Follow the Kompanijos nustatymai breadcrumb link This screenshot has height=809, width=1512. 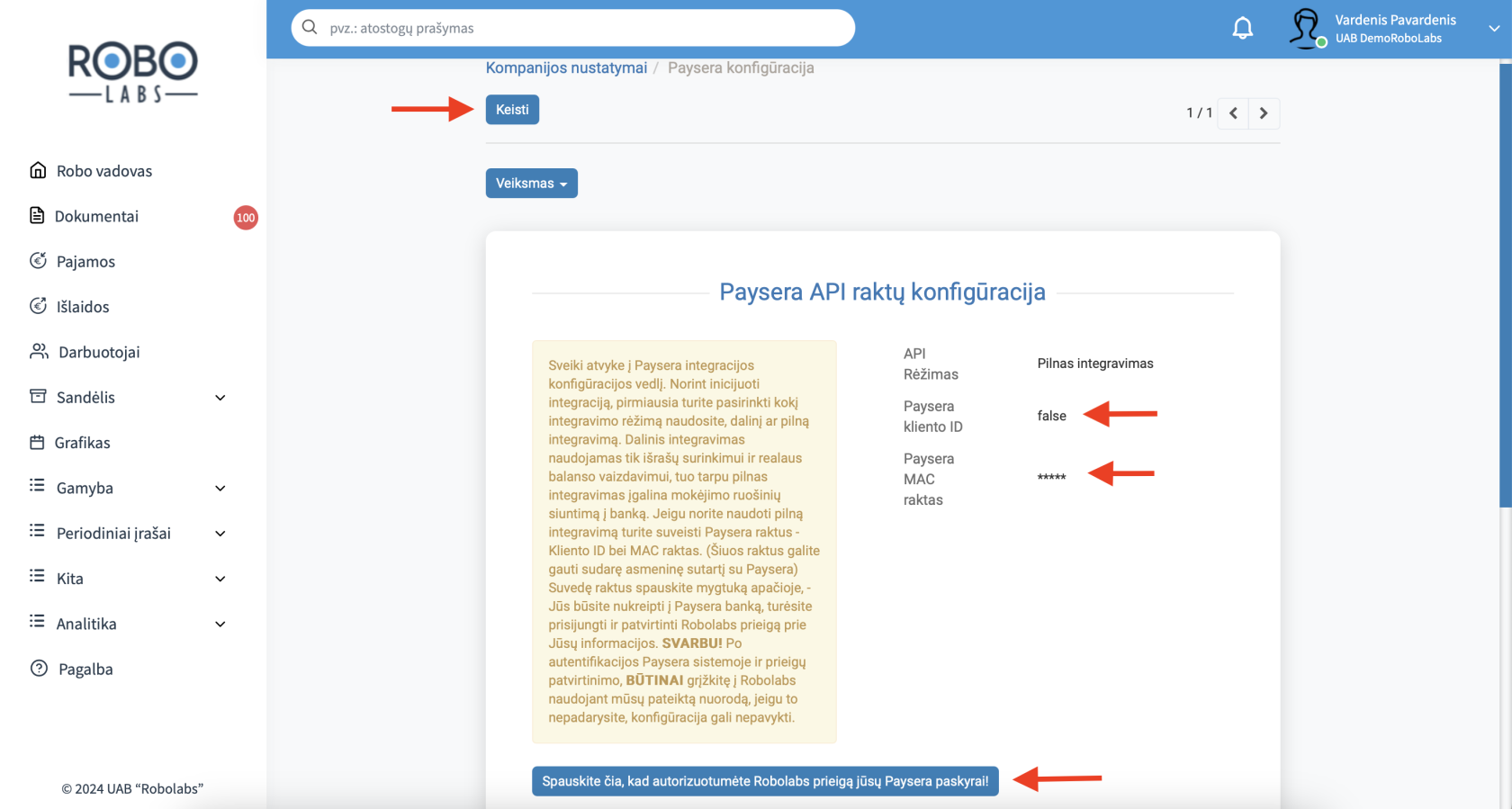coord(566,68)
